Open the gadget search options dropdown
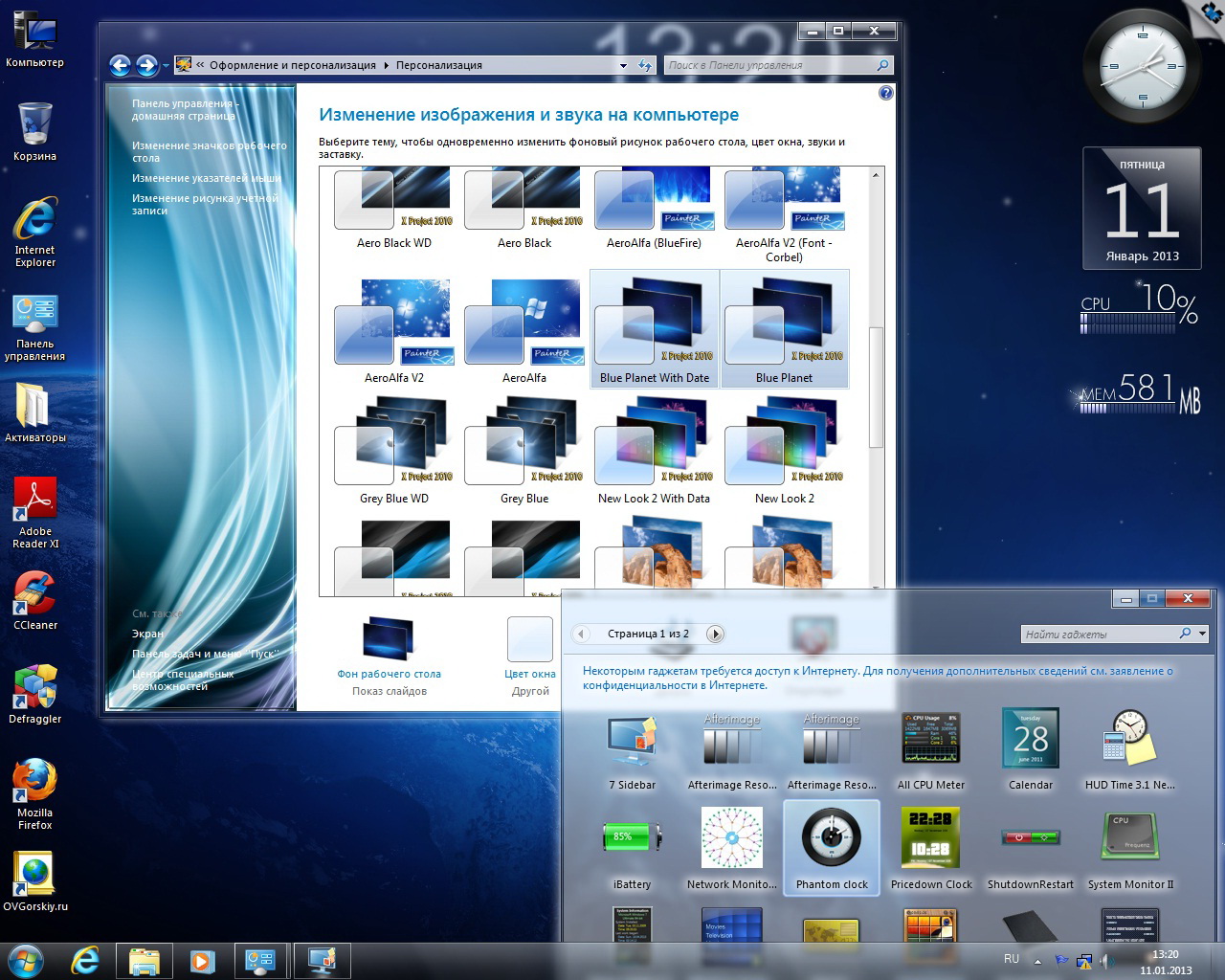This screenshot has height=980, width=1225. tap(1202, 634)
